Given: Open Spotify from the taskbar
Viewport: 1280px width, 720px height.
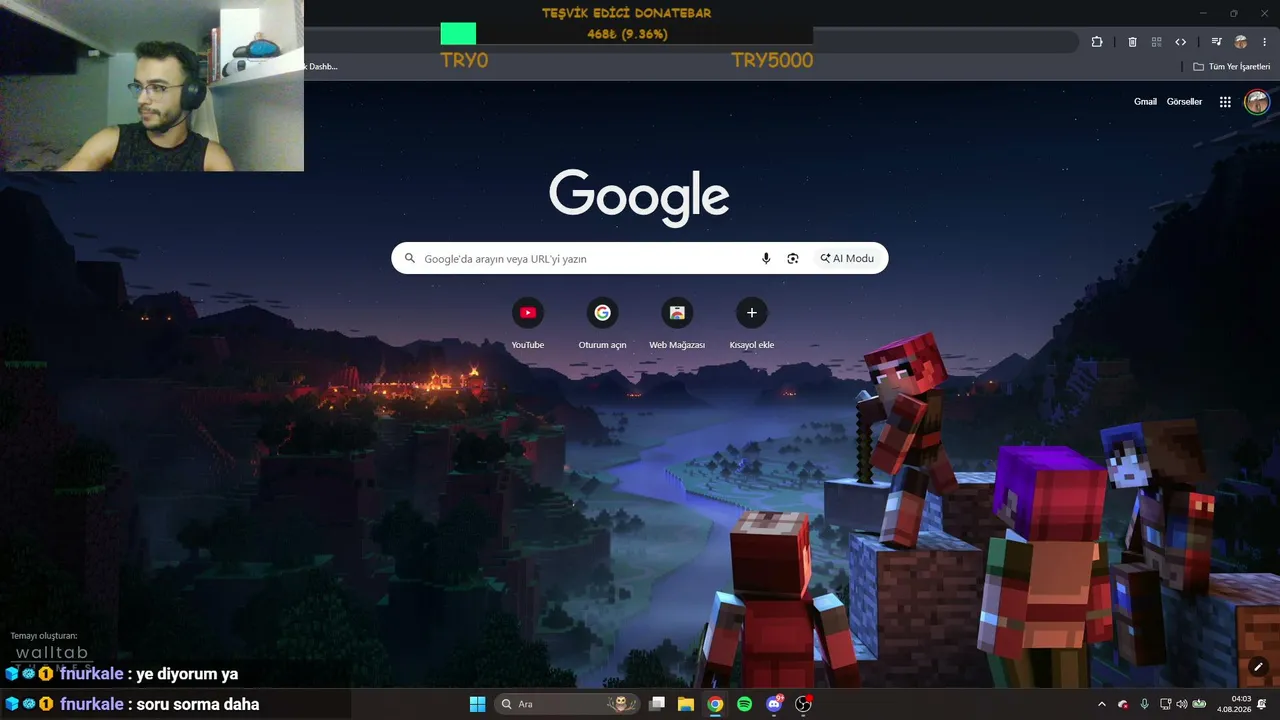Looking at the screenshot, I should tap(744, 704).
